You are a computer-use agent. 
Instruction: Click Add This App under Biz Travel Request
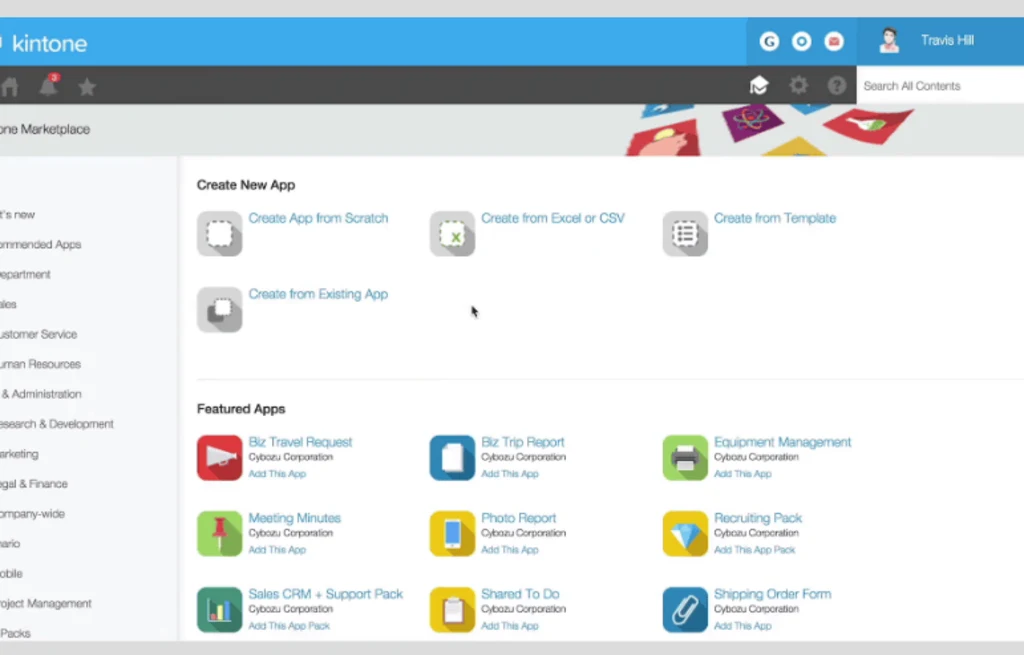pyautogui.click(x=277, y=474)
